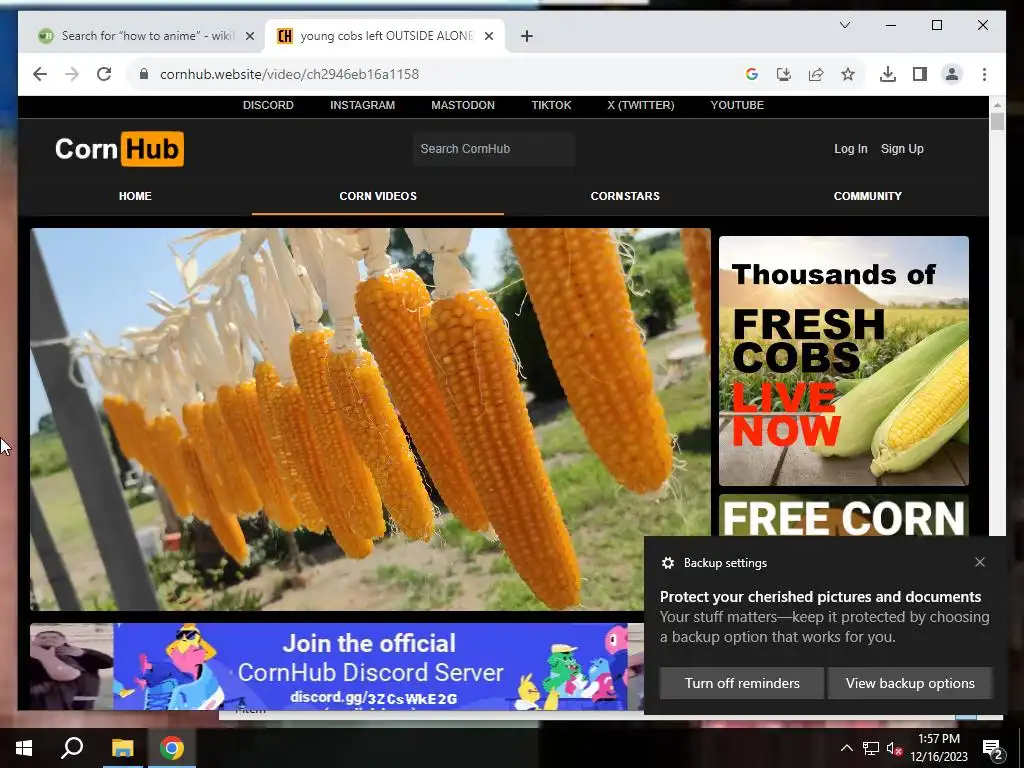Click the page vertical scrollbar thumb
Image resolution: width=1024 pixels, height=768 pixels.
point(997,121)
